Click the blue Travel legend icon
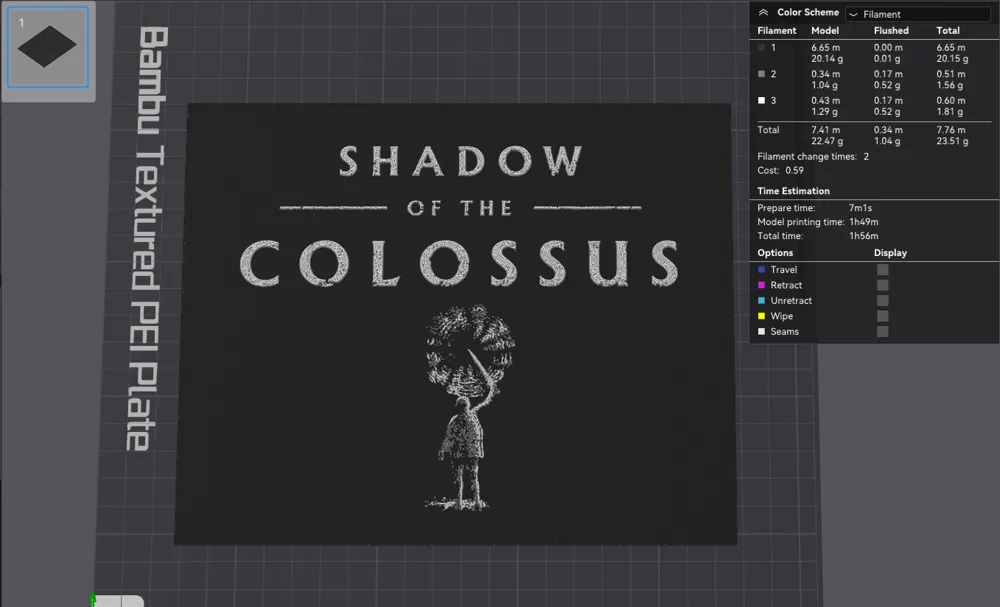Image resolution: width=1000 pixels, height=607 pixels. pos(761,270)
